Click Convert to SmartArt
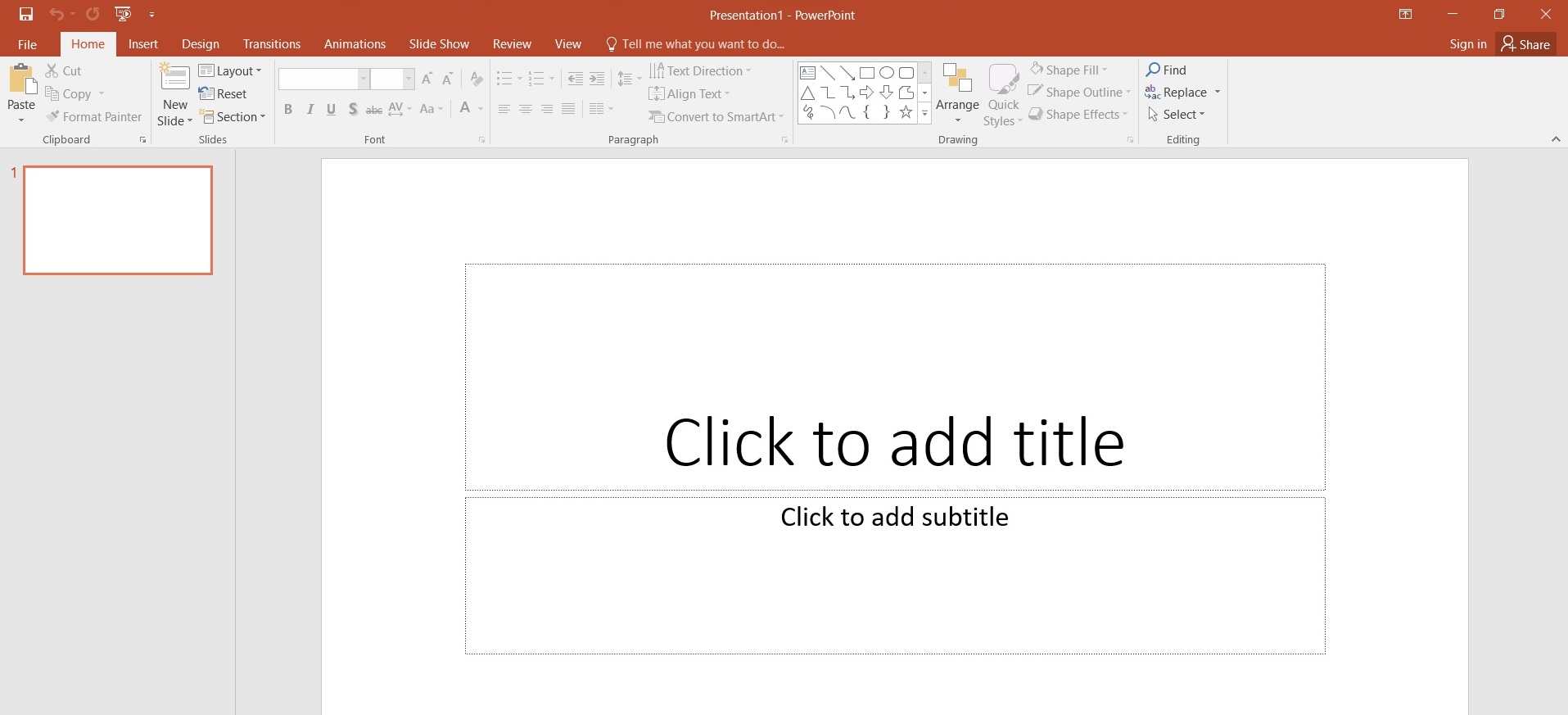The height and width of the screenshot is (715, 1568). pos(716,116)
